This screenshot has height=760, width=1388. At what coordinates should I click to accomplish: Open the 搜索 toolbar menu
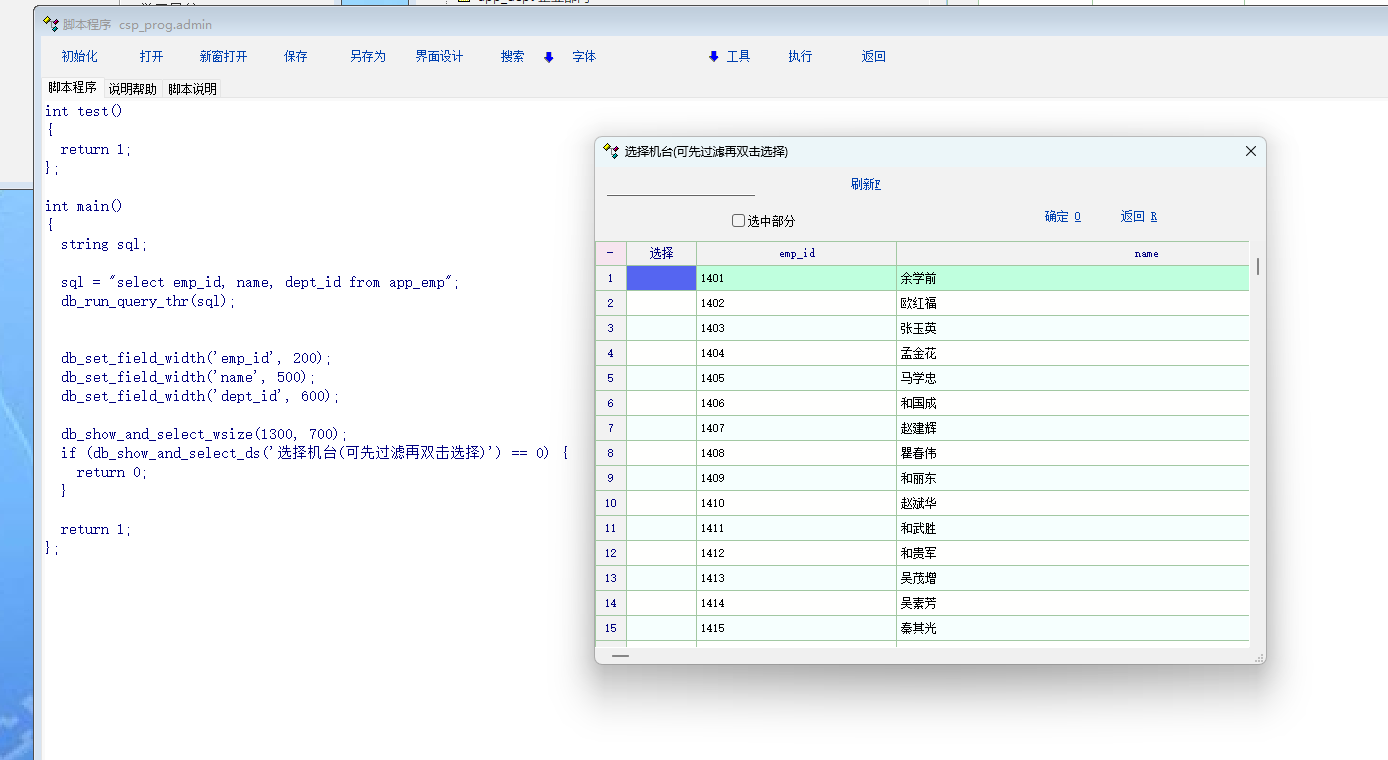tap(512, 57)
